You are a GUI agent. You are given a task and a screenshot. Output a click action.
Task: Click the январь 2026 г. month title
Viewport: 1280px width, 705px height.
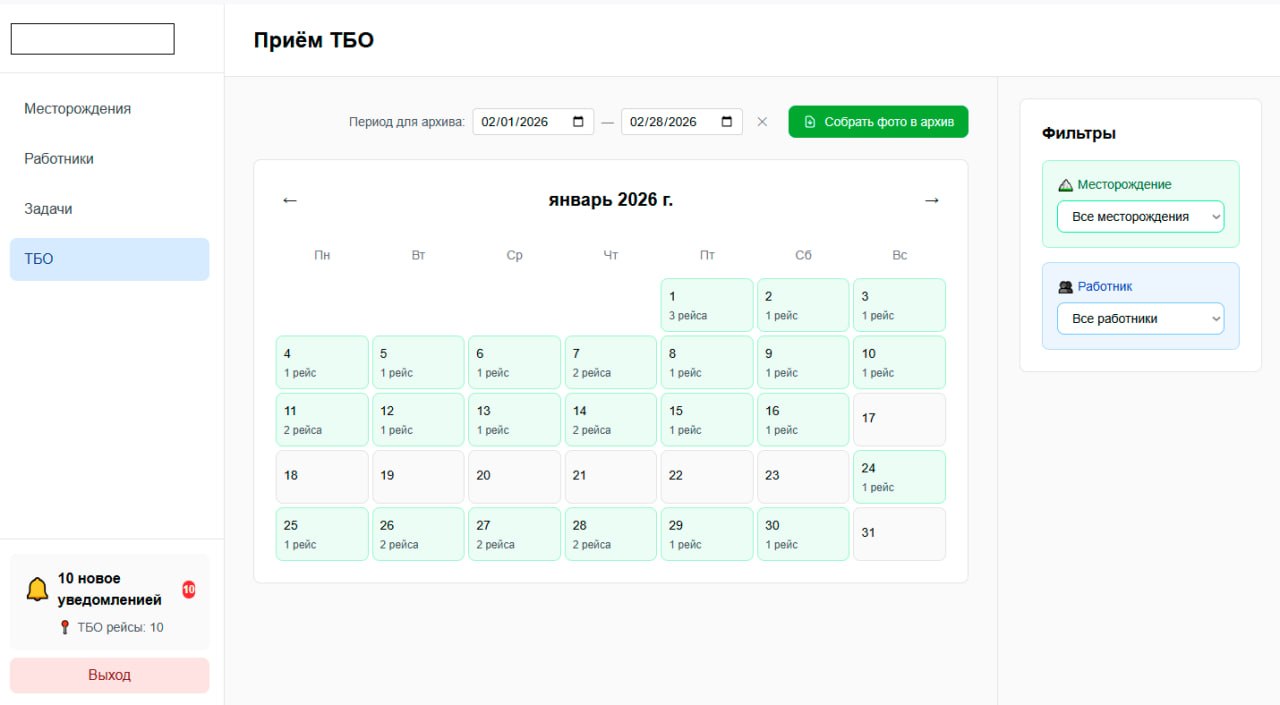coord(611,200)
